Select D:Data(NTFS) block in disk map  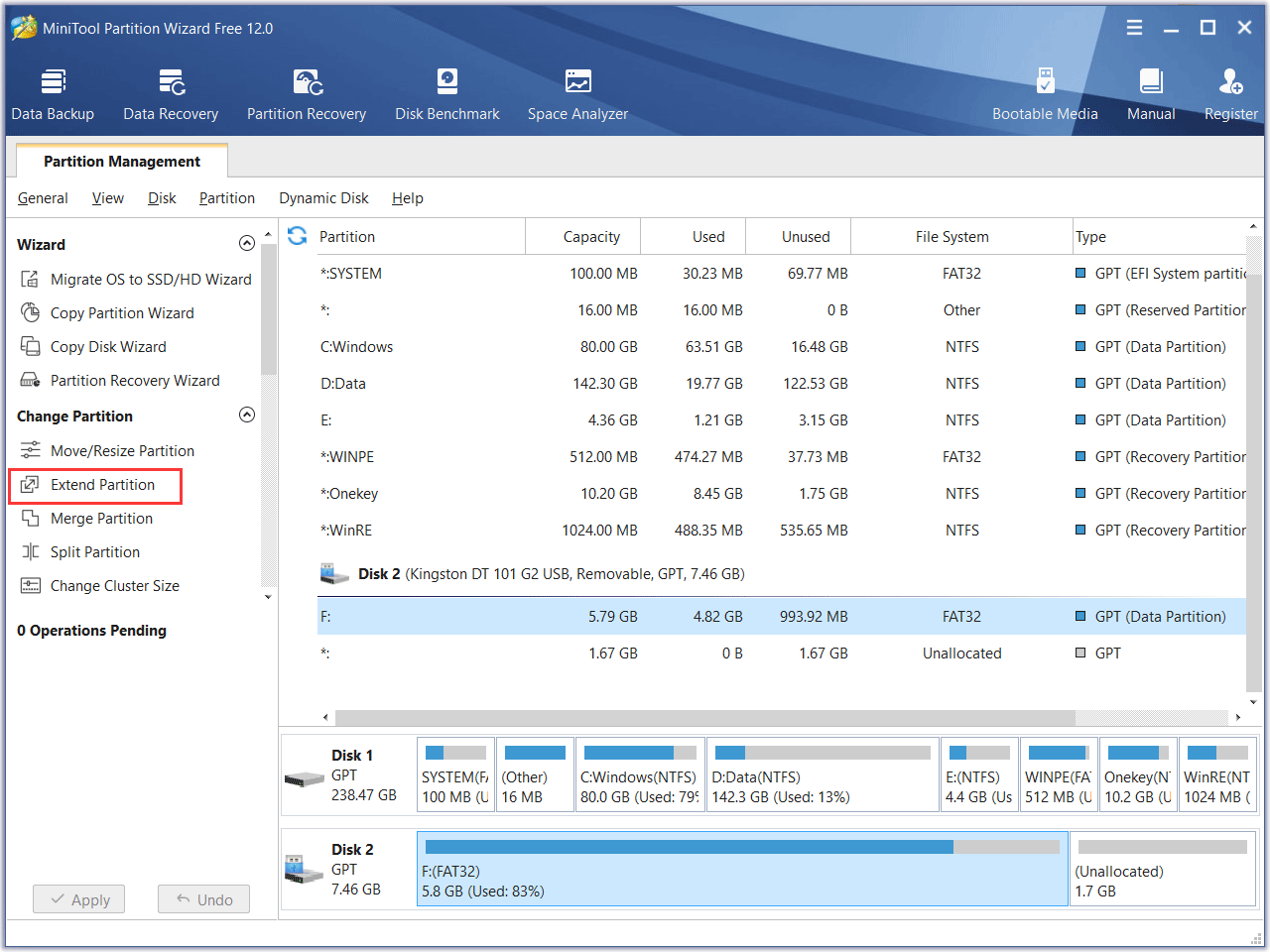pyautogui.click(x=823, y=774)
